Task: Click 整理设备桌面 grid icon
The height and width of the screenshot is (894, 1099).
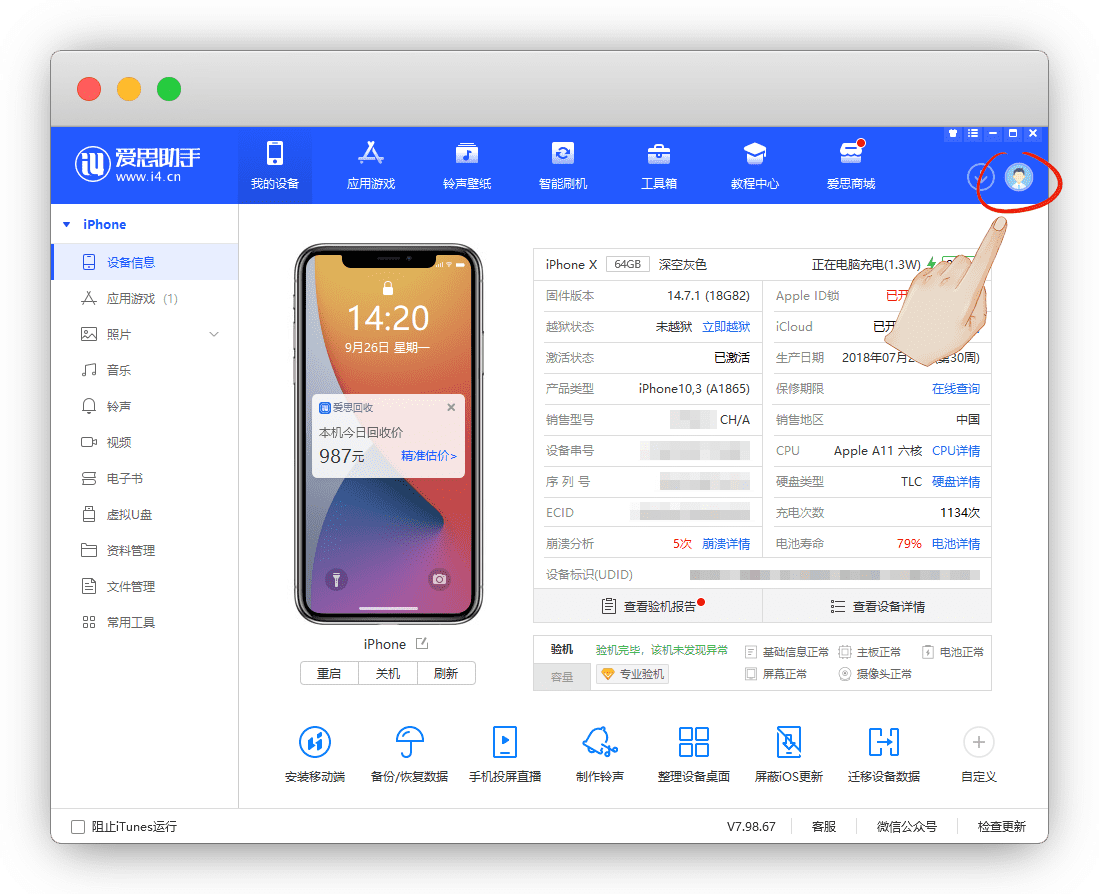Action: pos(693,743)
